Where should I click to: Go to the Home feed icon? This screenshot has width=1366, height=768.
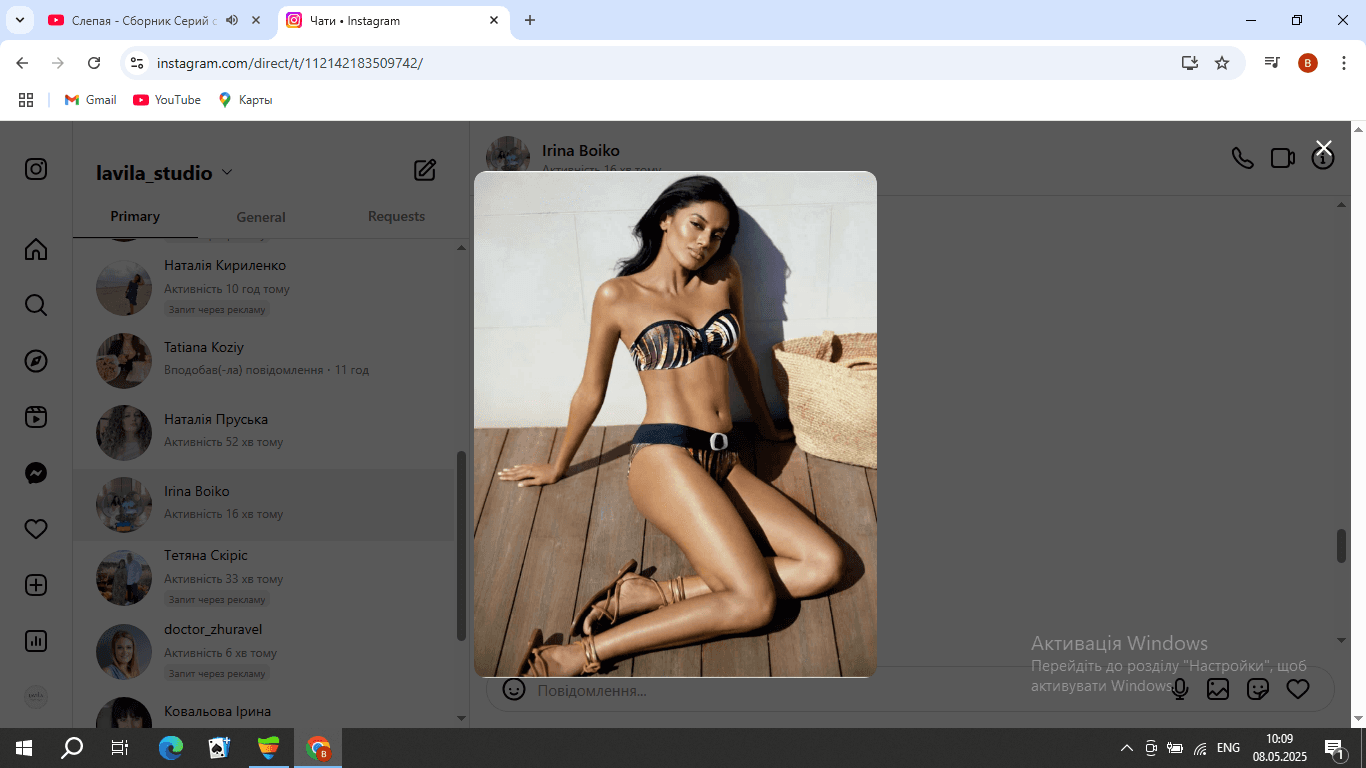[x=36, y=249]
